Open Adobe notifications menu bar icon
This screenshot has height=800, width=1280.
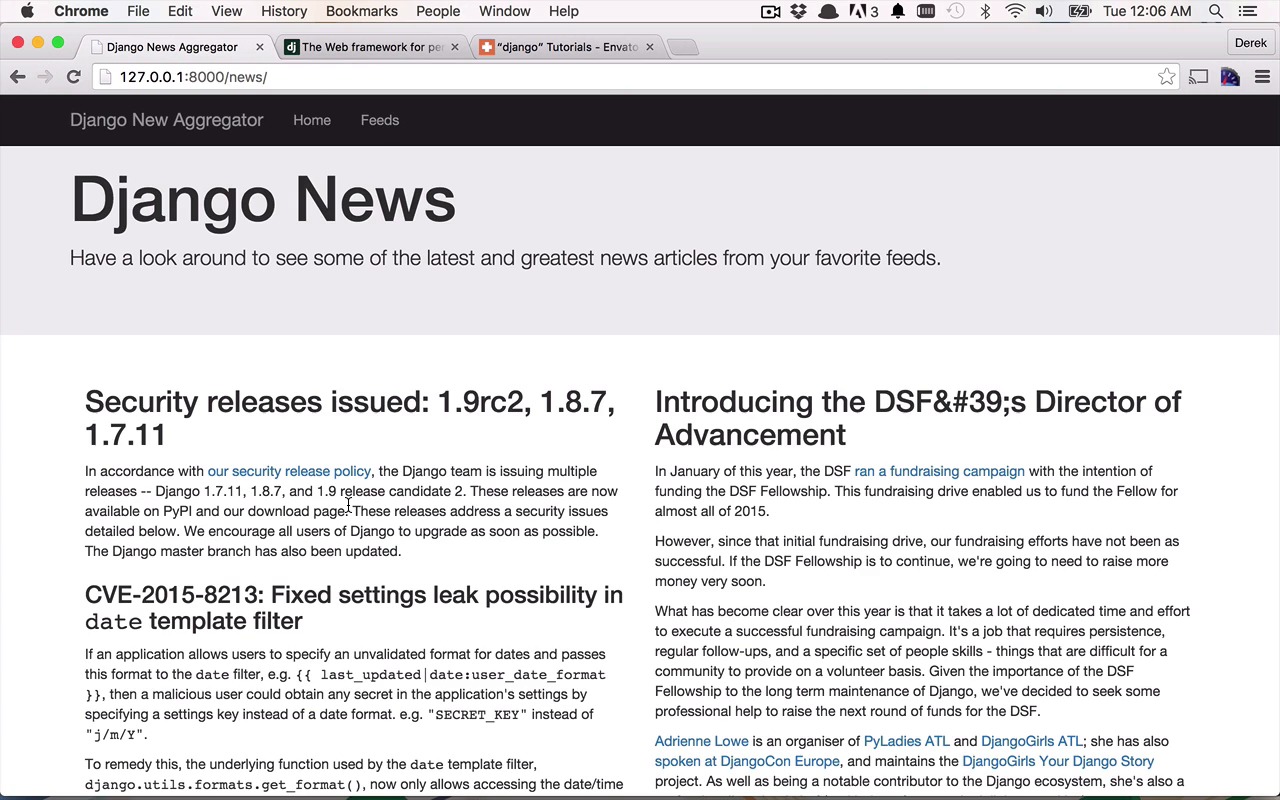(863, 11)
